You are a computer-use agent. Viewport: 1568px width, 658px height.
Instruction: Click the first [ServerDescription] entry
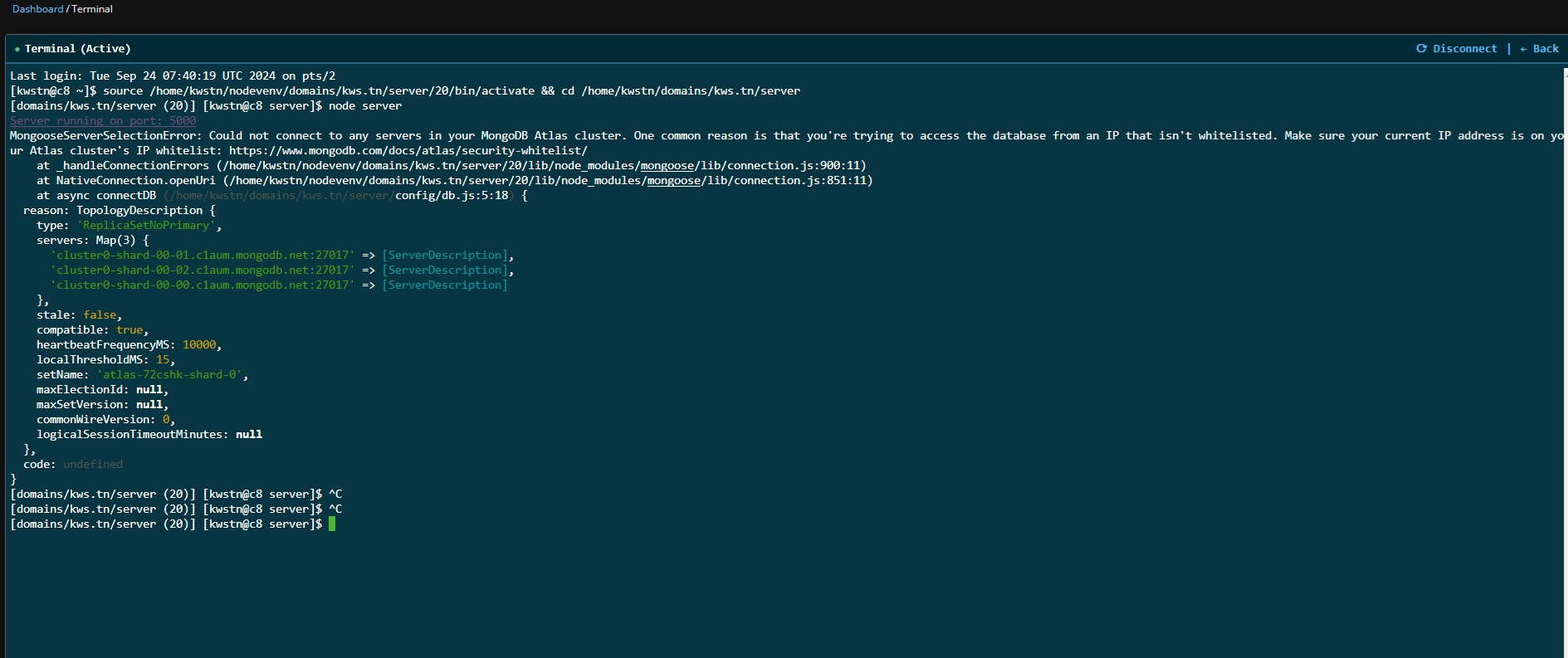[445, 256]
